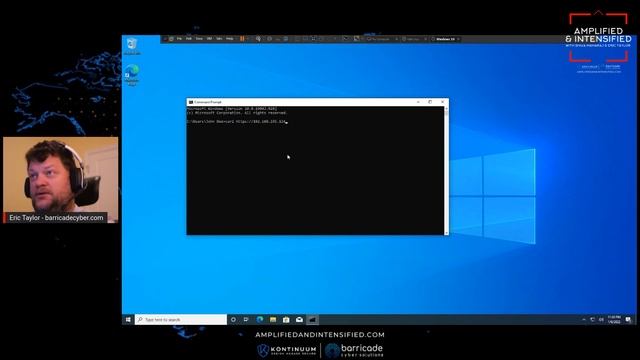Switch to the My Computer VM tab
Screen dimensions: 640x360
381,39
